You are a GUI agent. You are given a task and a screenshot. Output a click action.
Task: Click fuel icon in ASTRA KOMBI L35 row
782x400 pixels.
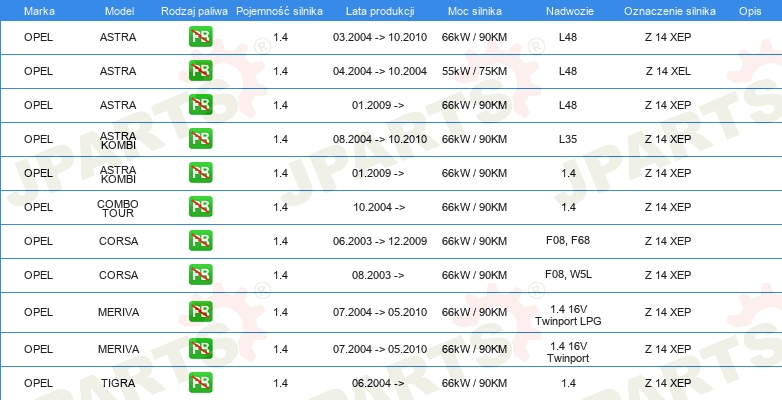pos(200,139)
